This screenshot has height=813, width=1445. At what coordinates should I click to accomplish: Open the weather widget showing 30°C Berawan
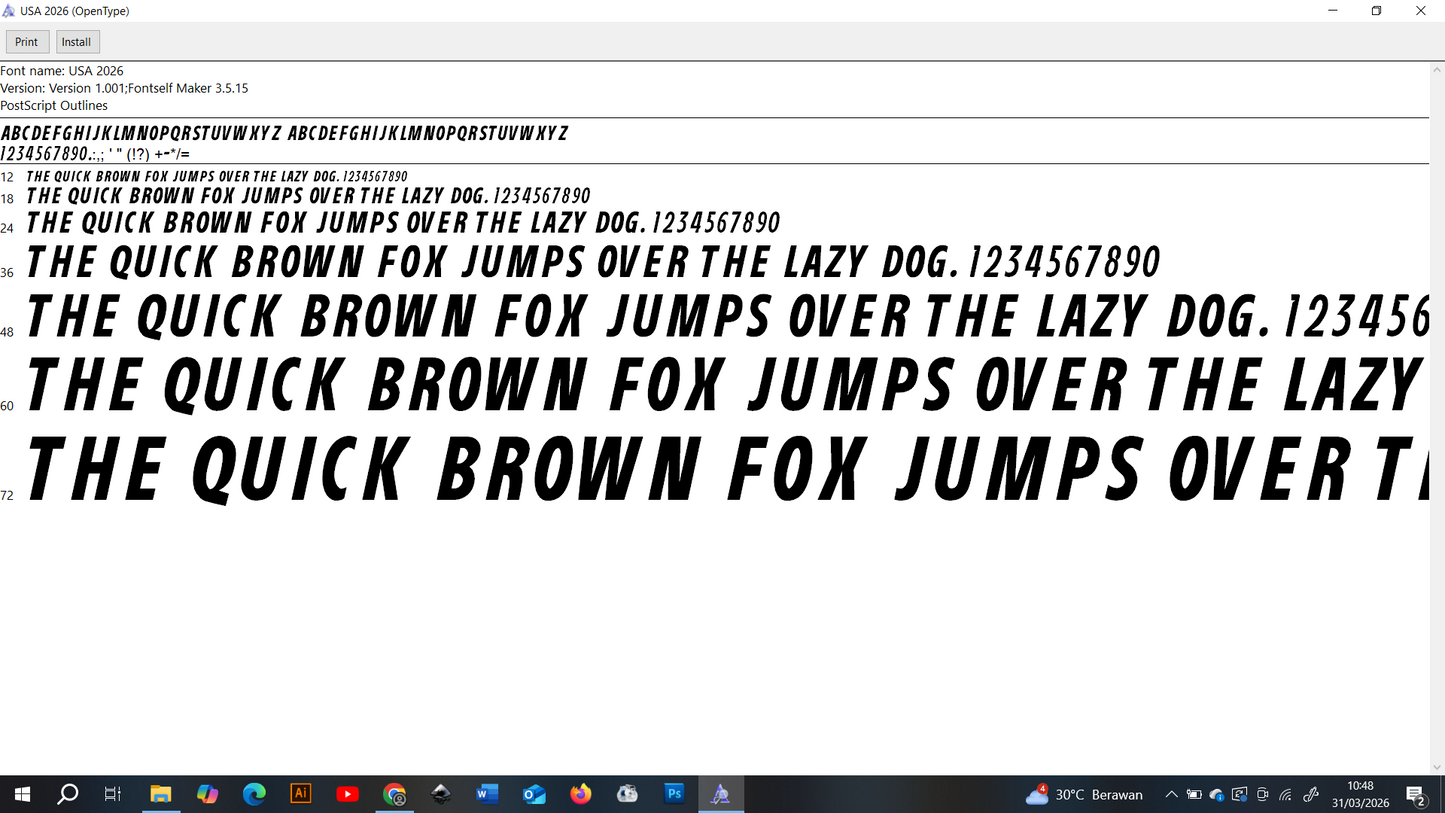pos(1084,795)
